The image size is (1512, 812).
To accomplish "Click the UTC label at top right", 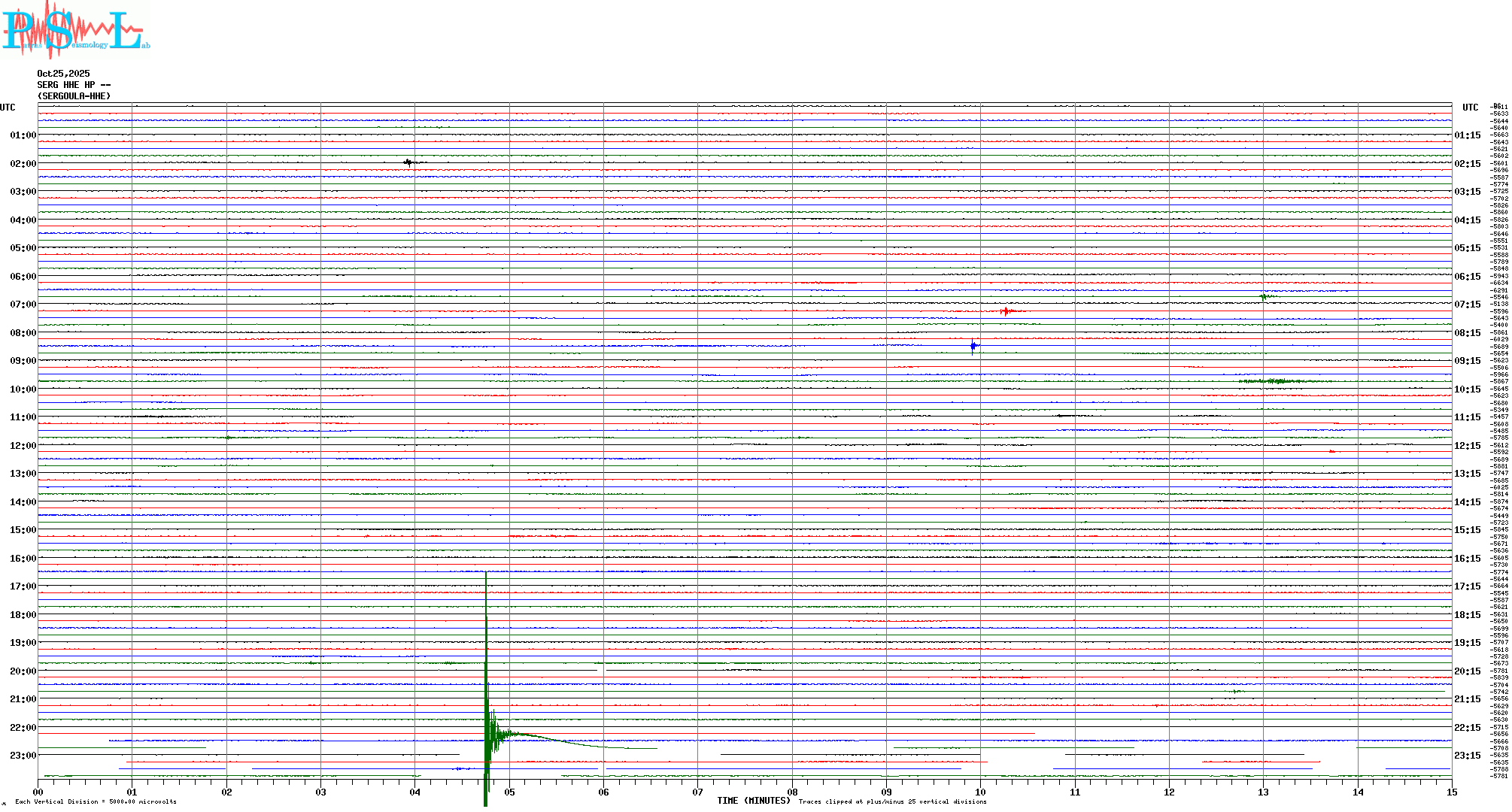I will (1470, 108).
